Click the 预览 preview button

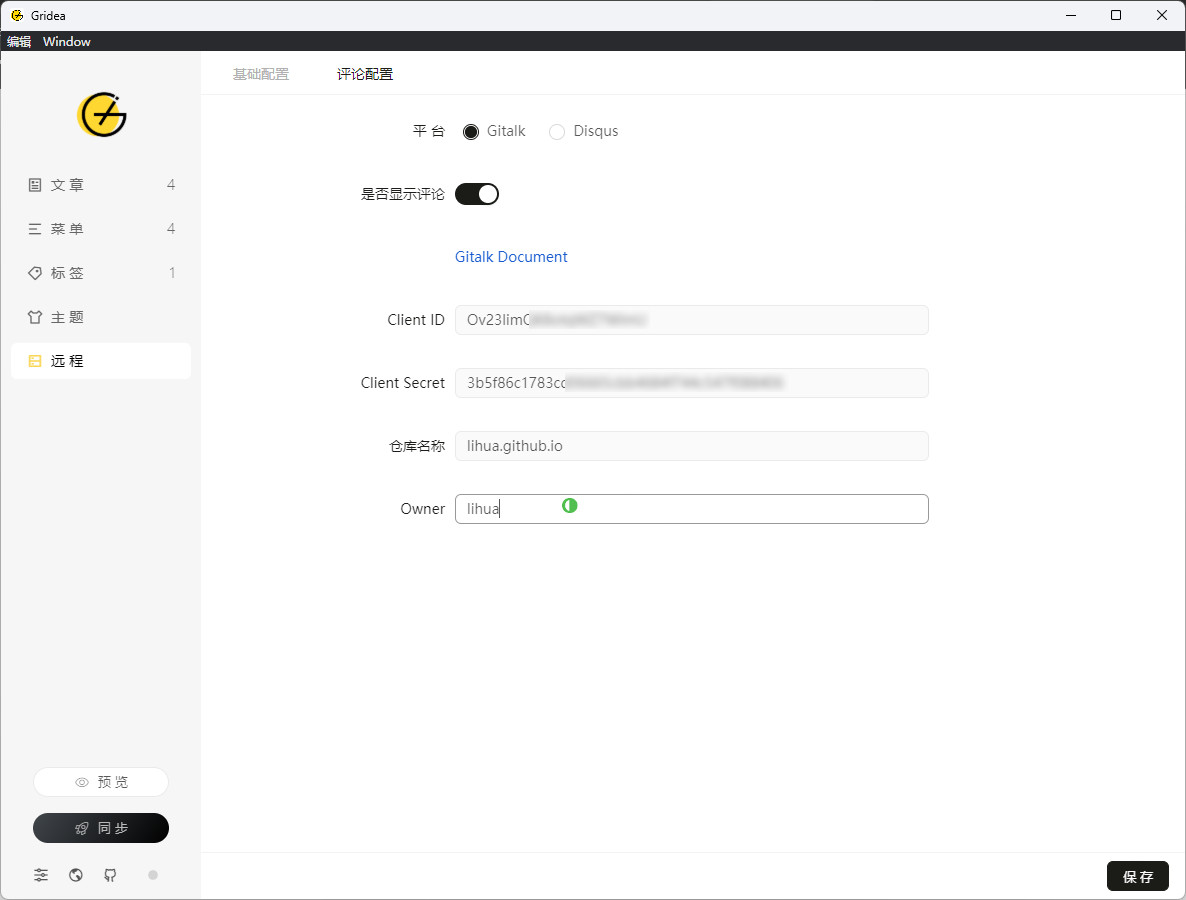point(101,782)
